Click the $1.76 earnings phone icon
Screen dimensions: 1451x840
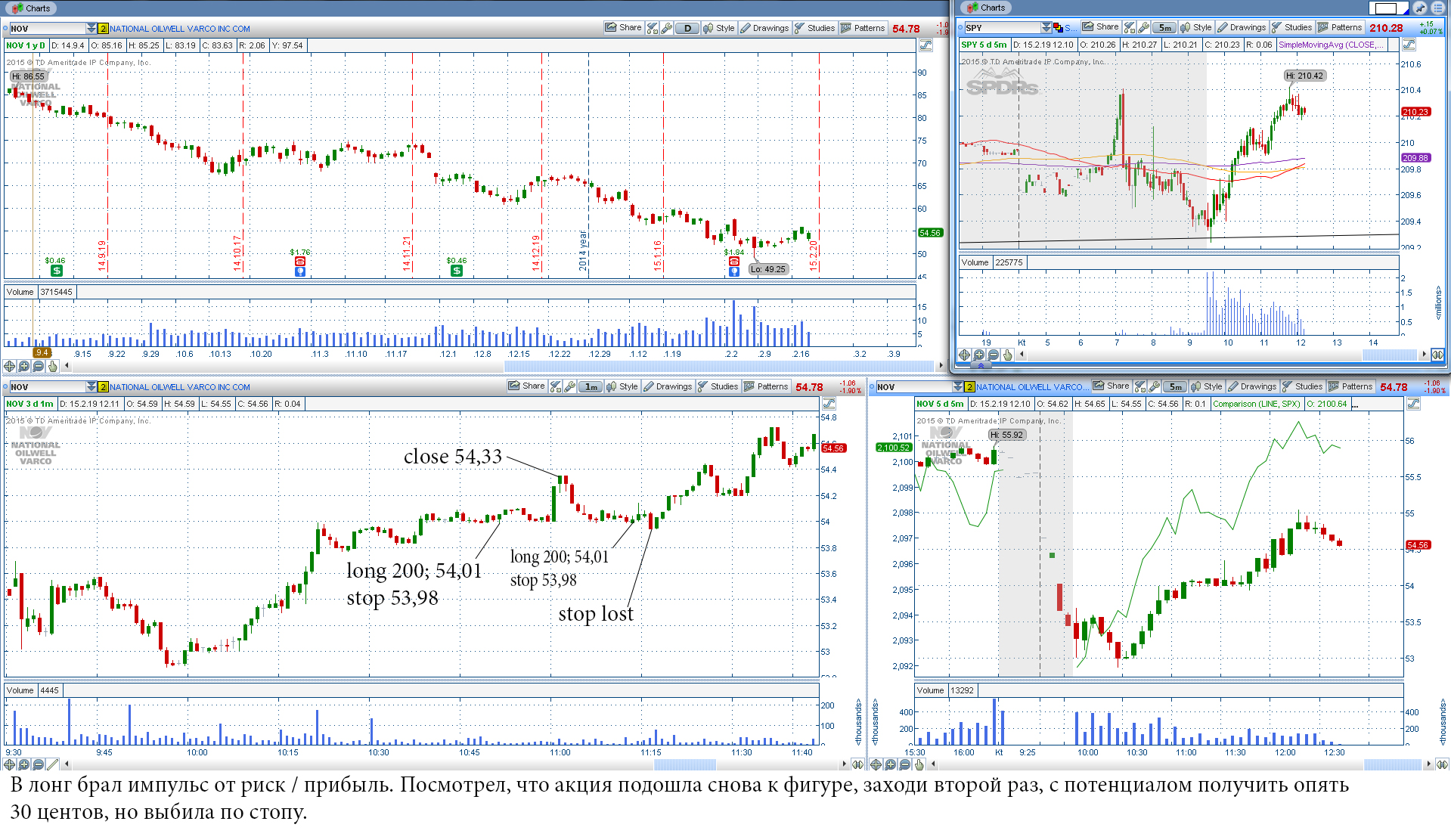[300, 262]
